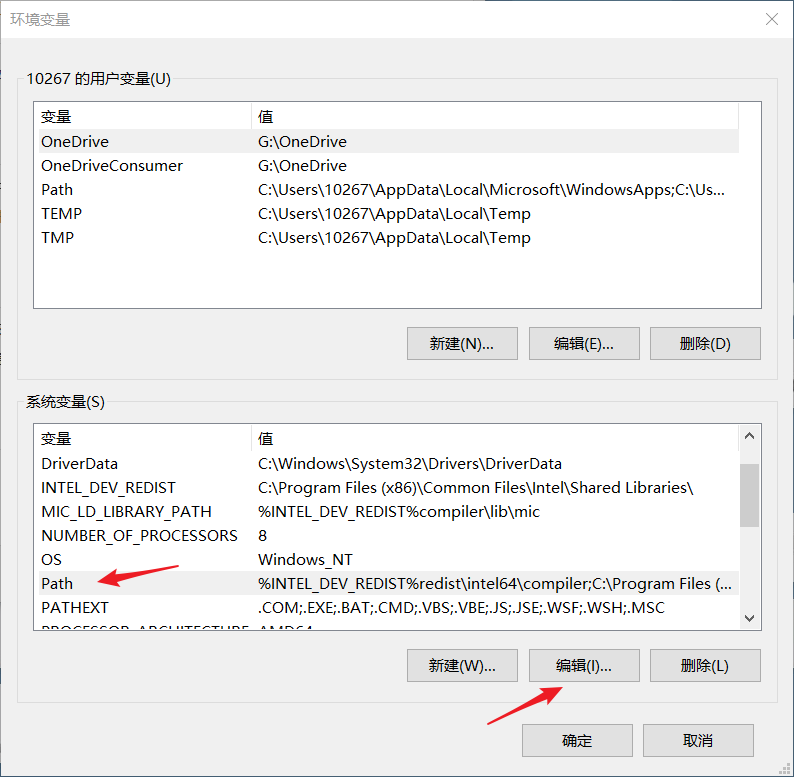Select Path in system variables list
The height and width of the screenshot is (777, 794).
tap(57, 584)
